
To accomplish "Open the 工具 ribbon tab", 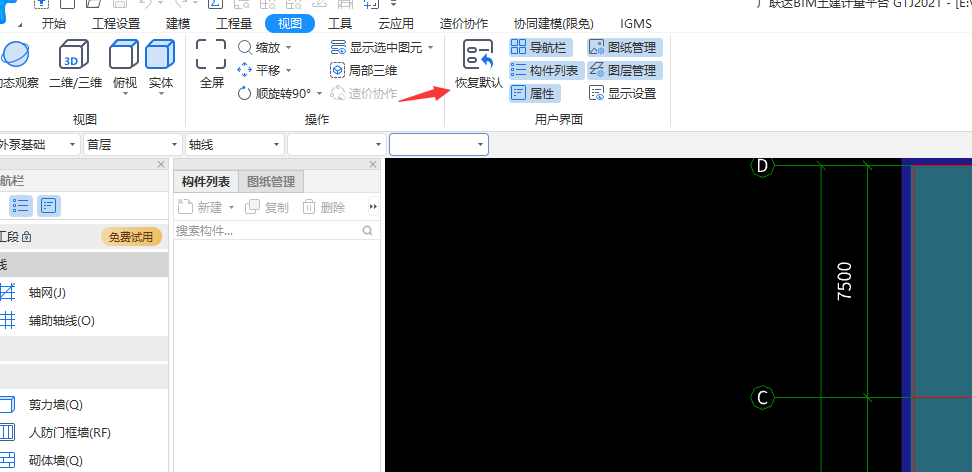I will click(x=340, y=24).
